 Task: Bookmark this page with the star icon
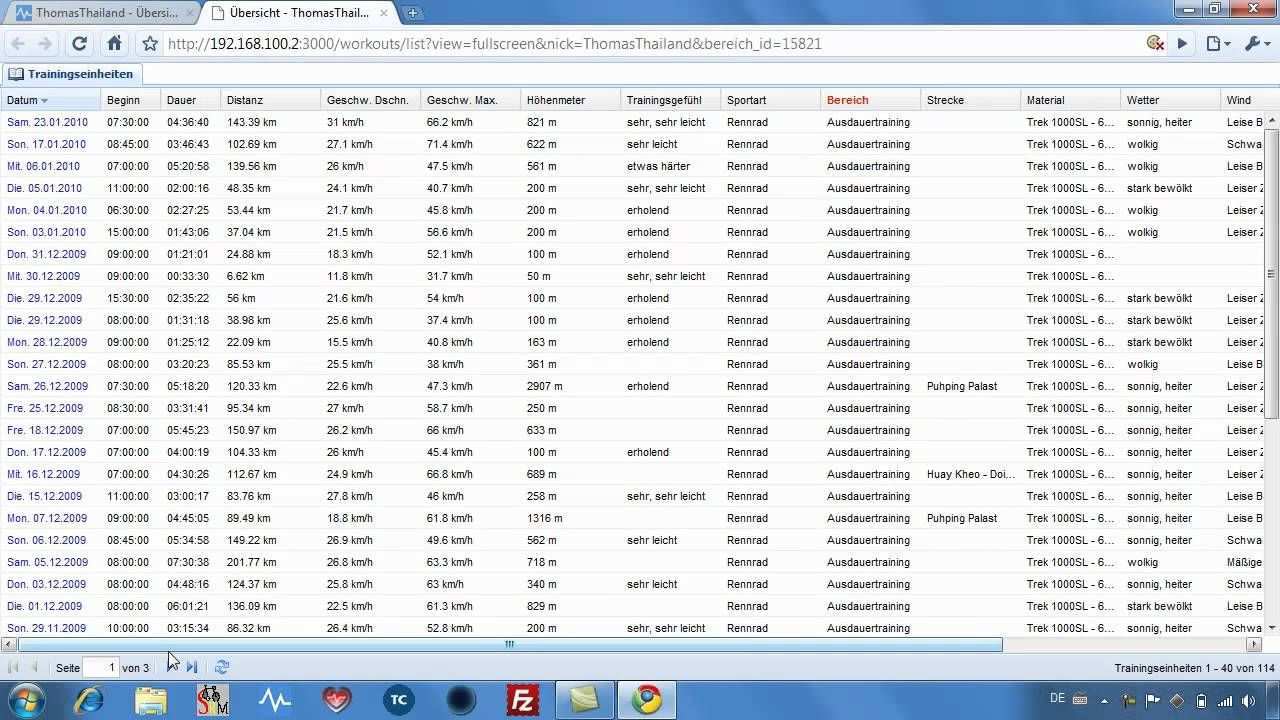point(150,44)
